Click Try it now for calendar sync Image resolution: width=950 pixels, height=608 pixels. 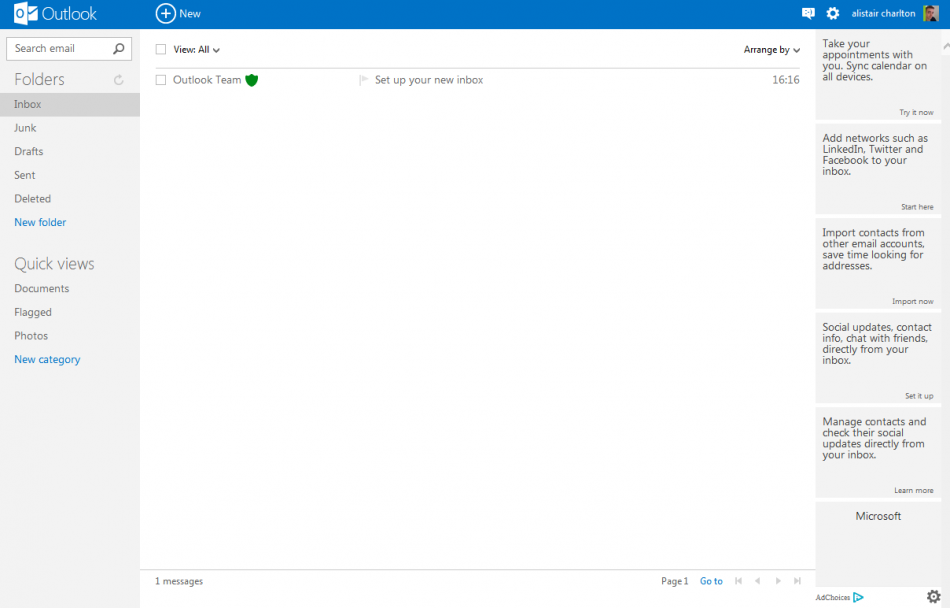[916, 112]
